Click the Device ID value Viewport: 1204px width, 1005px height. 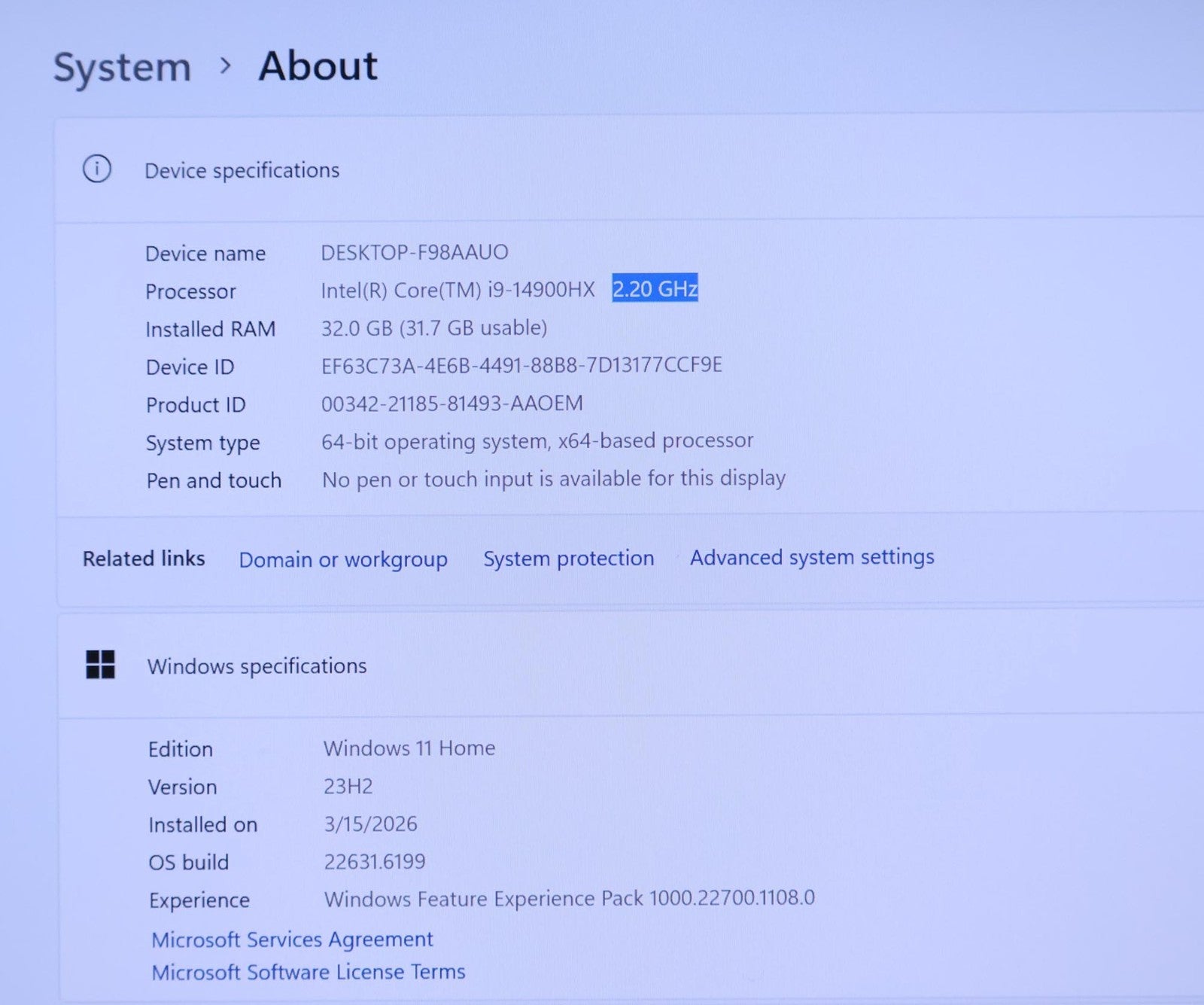click(521, 365)
